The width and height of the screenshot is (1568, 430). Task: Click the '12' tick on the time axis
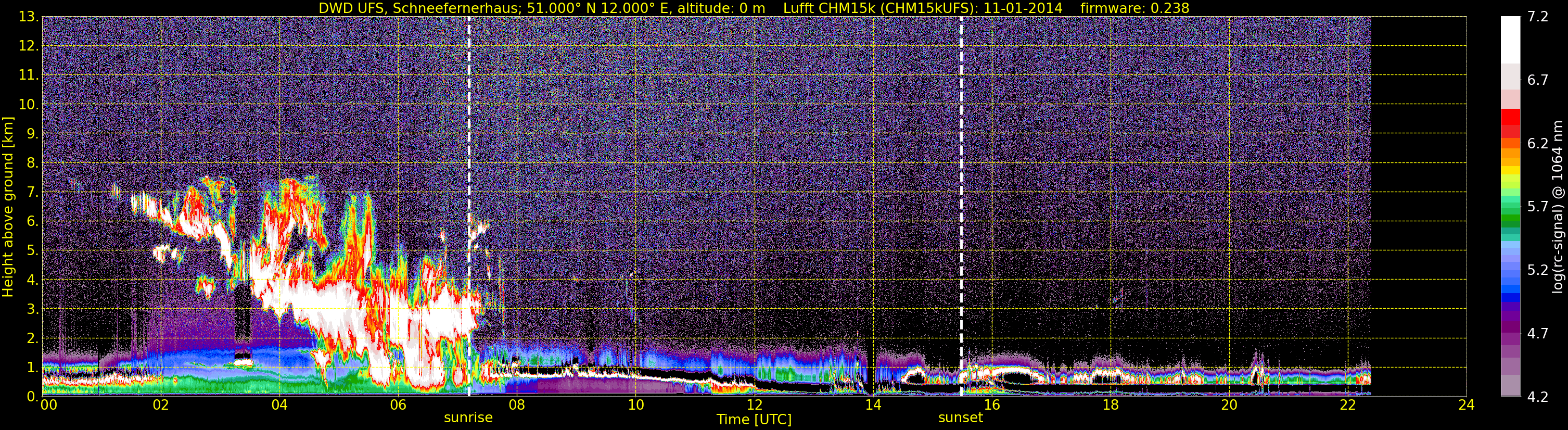pyautogui.click(x=754, y=406)
